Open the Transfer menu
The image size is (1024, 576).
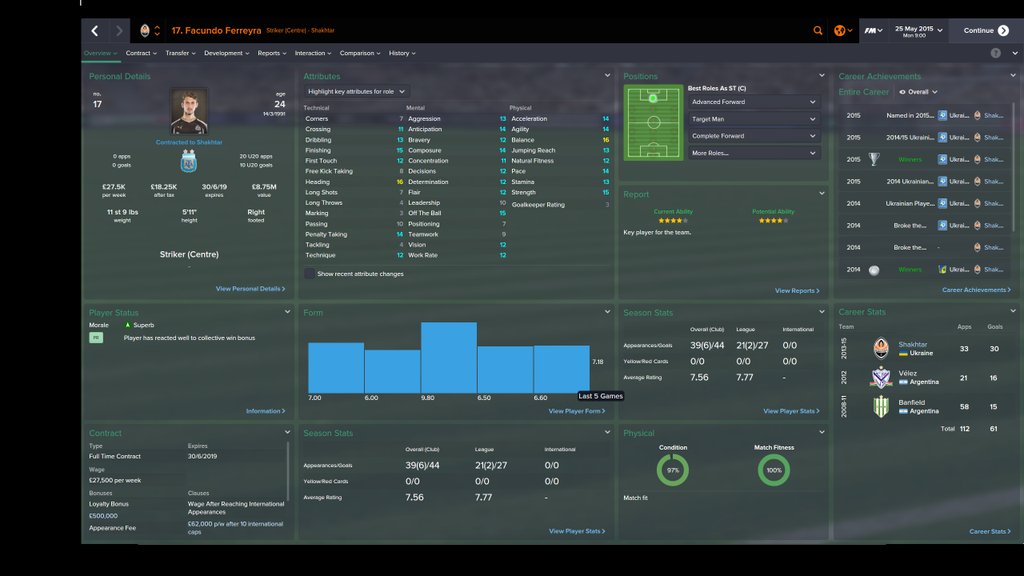click(x=179, y=53)
